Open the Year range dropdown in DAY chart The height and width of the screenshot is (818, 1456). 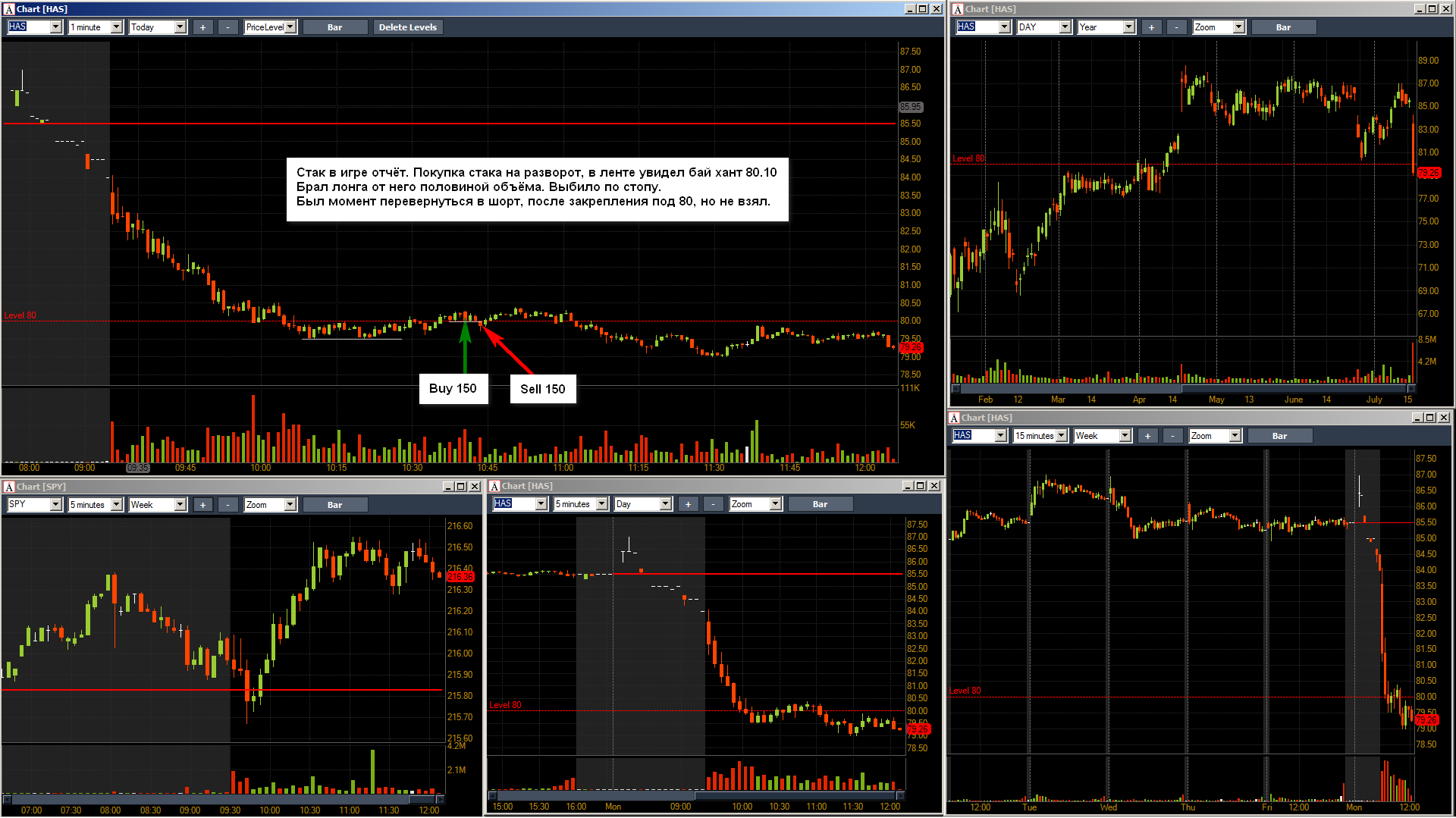coord(1128,27)
